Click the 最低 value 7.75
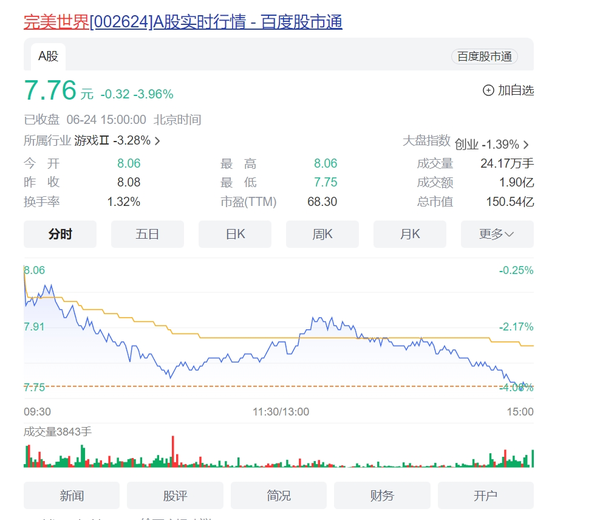The width and height of the screenshot is (600, 520). click(x=326, y=182)
